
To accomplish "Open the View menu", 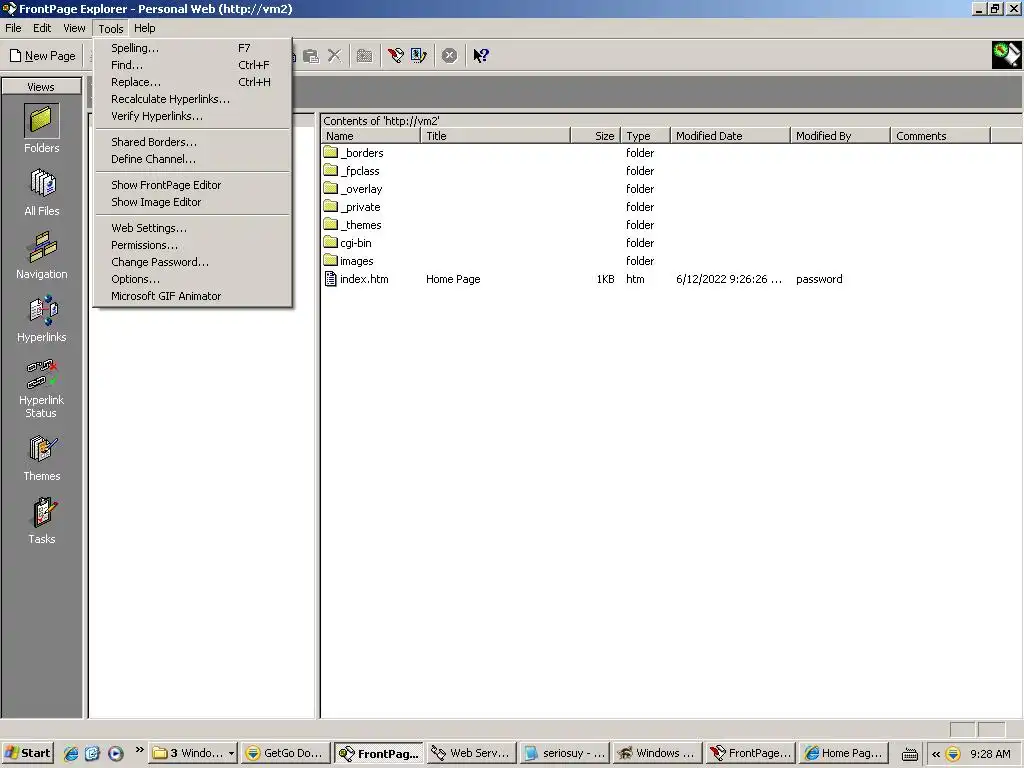I will point(74,28).
